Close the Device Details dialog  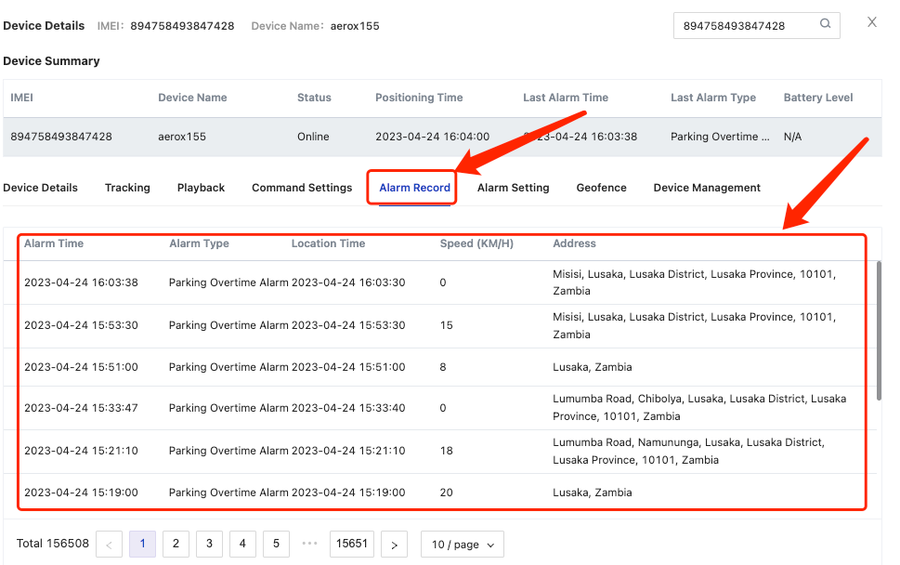point(872,22)
